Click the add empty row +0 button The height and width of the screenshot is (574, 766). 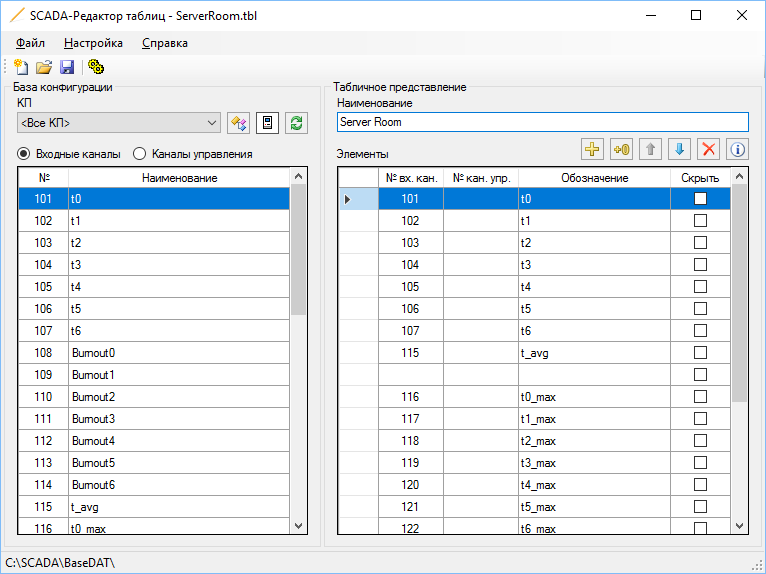[x=621, y=149]
